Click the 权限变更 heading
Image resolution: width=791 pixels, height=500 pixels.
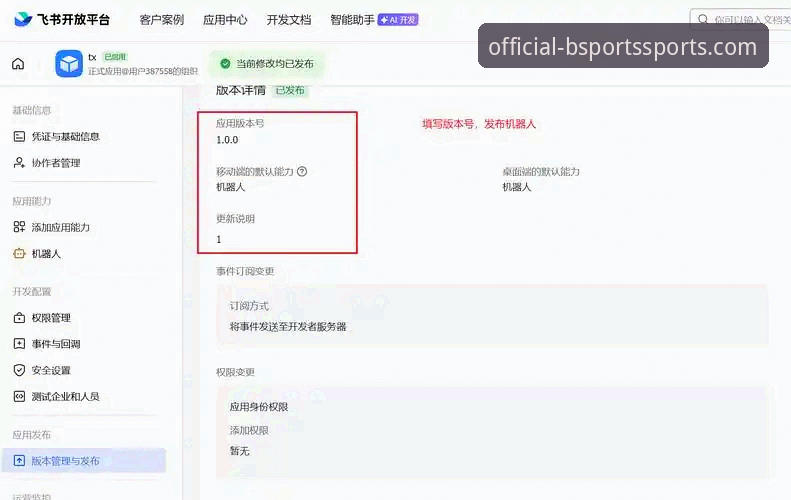235,372
